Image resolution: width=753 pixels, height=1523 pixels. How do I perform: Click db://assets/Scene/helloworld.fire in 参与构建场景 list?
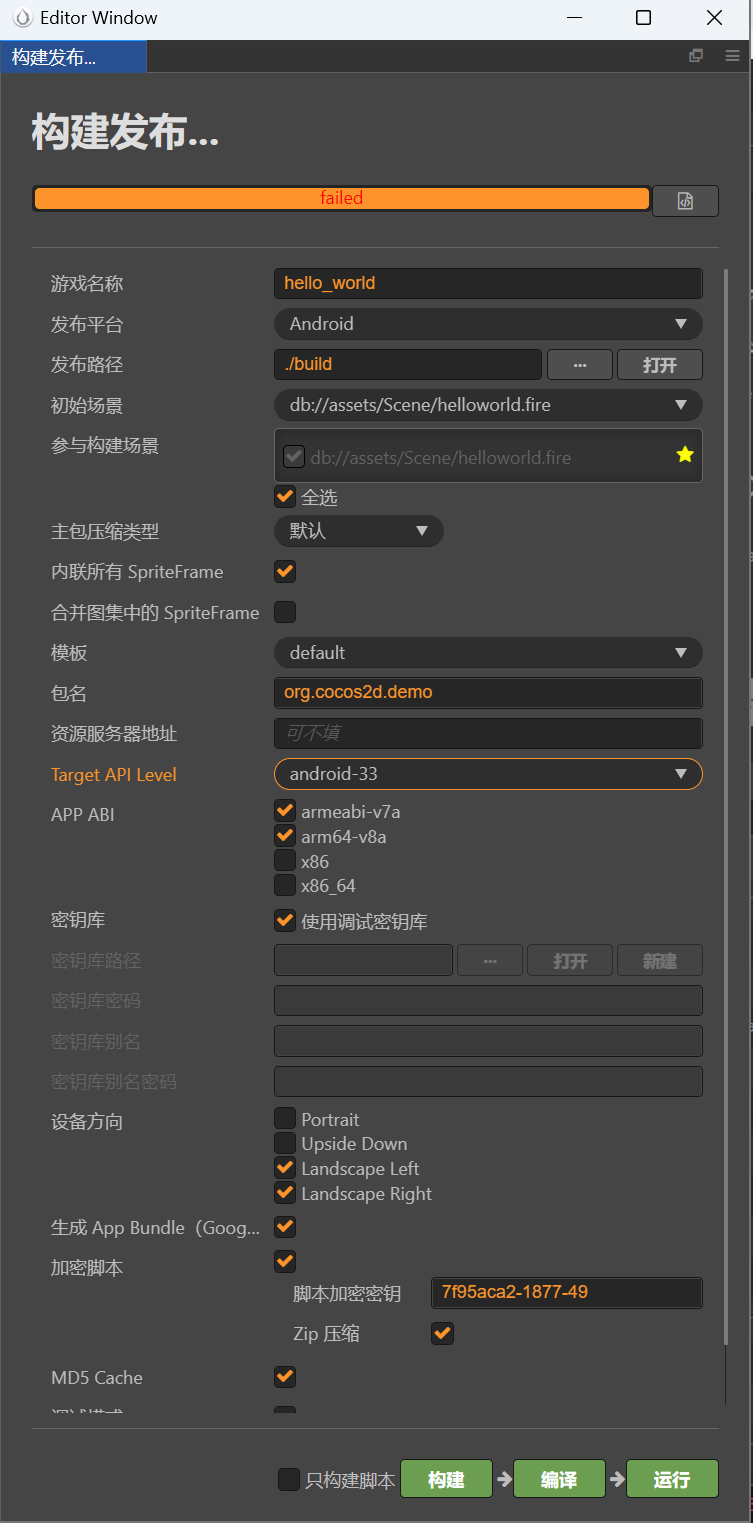tap(441, 457)
